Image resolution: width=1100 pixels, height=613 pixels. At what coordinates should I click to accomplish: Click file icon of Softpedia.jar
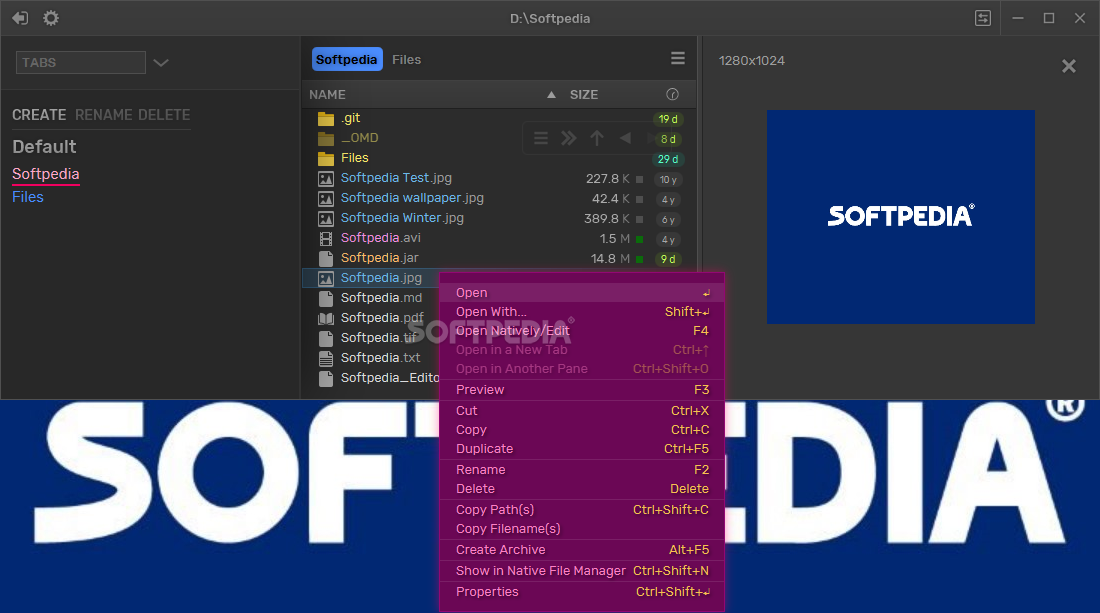pos(326,259)
